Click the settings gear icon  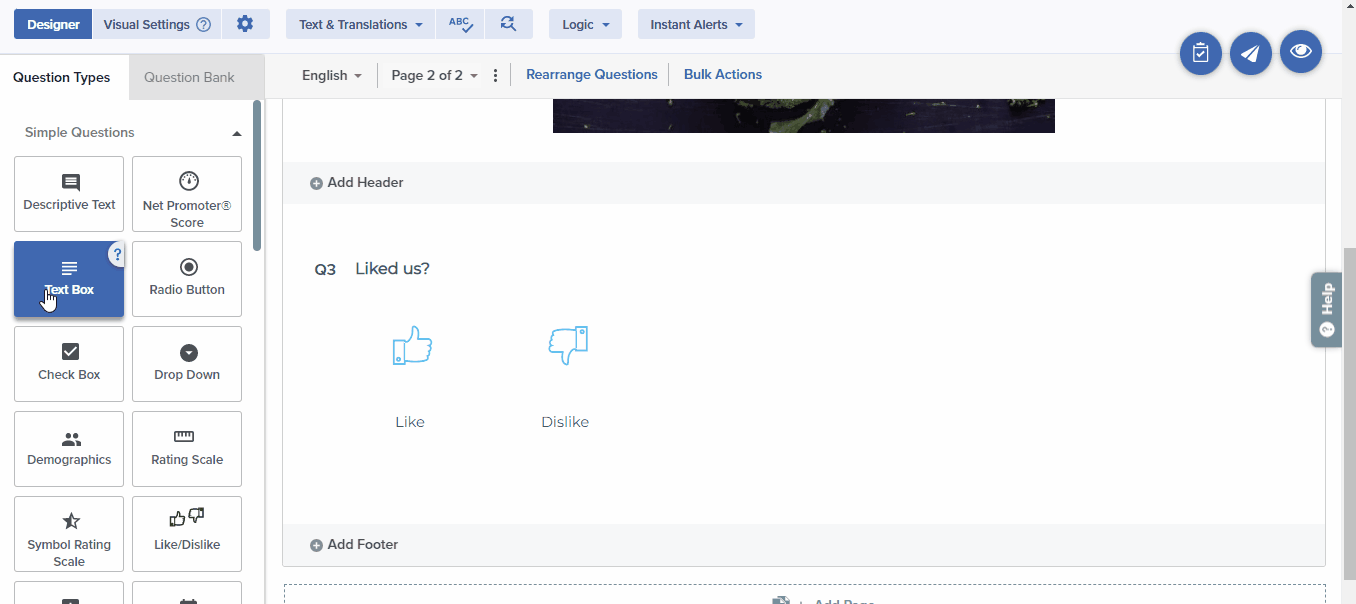tap(245, 24)
